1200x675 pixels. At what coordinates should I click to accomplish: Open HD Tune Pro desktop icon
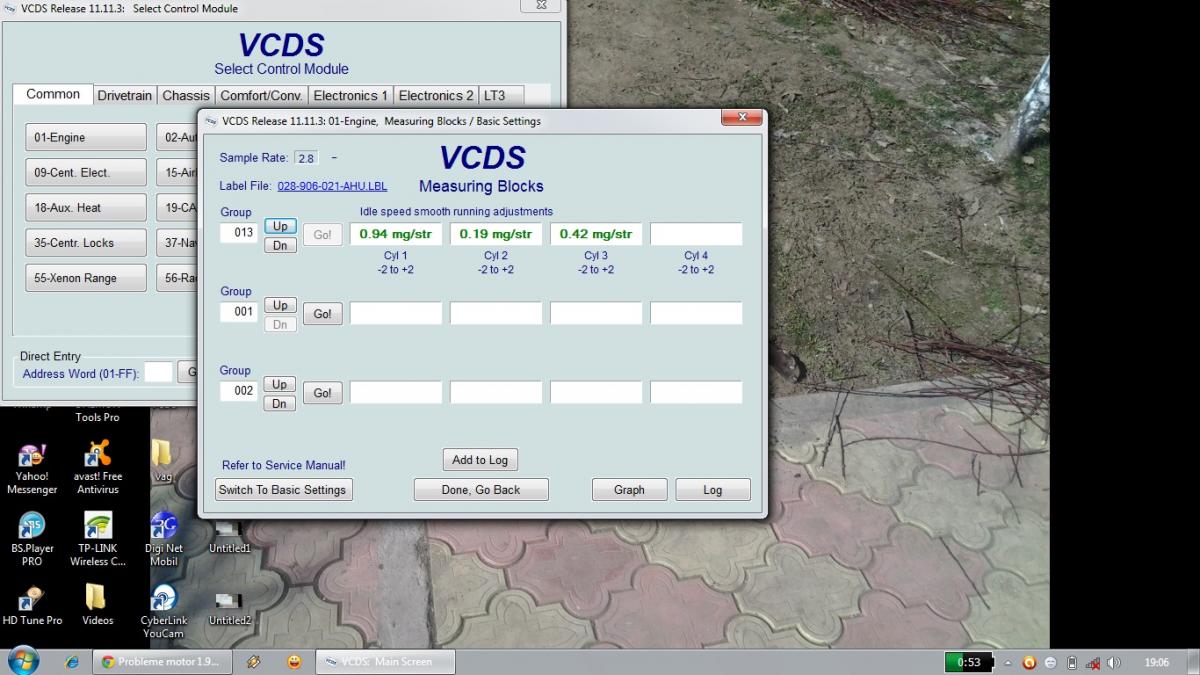[32, 598]
